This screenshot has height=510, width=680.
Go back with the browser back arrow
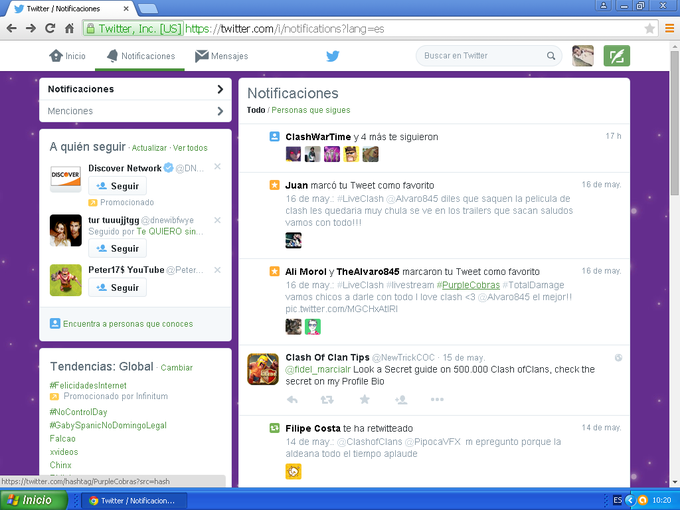tap(12, 29)
